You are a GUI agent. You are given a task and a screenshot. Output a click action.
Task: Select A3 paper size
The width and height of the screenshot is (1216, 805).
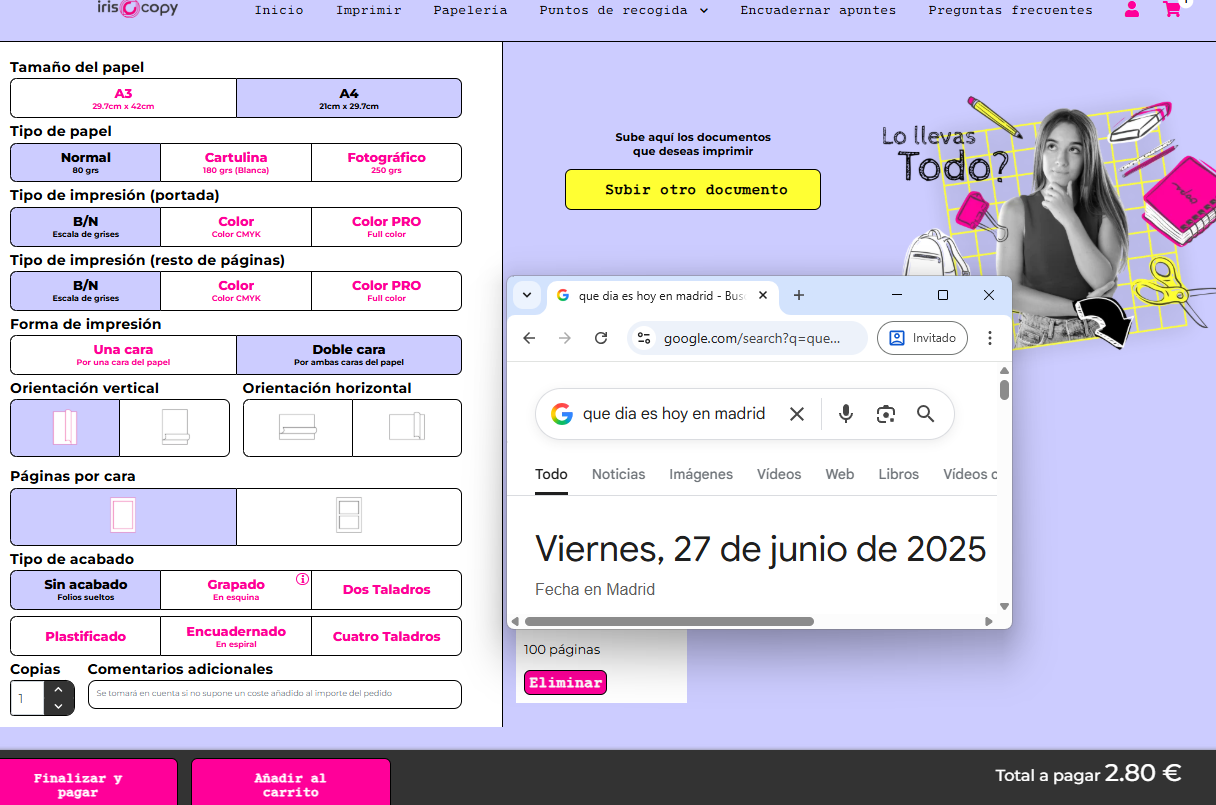click(123, 98)
